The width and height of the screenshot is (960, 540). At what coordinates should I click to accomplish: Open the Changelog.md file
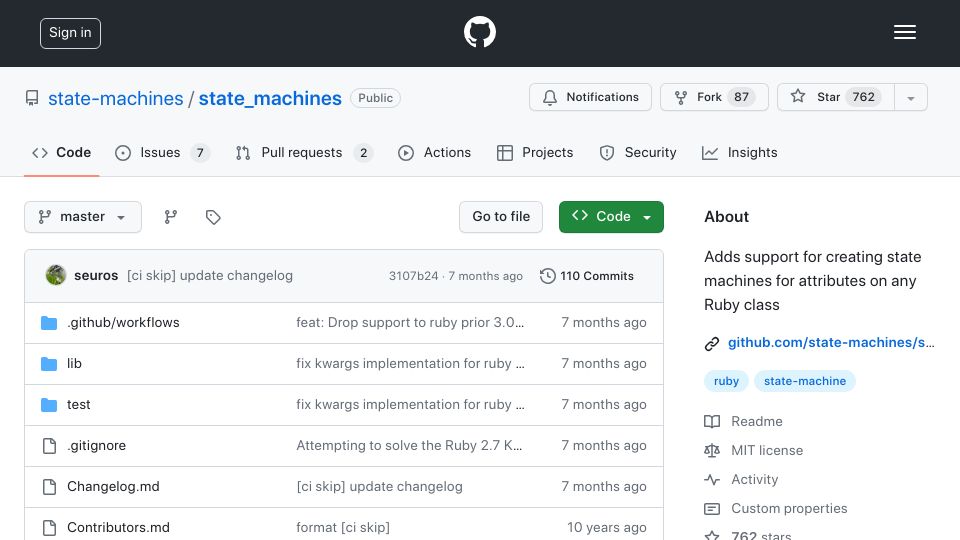click(113, 487)
